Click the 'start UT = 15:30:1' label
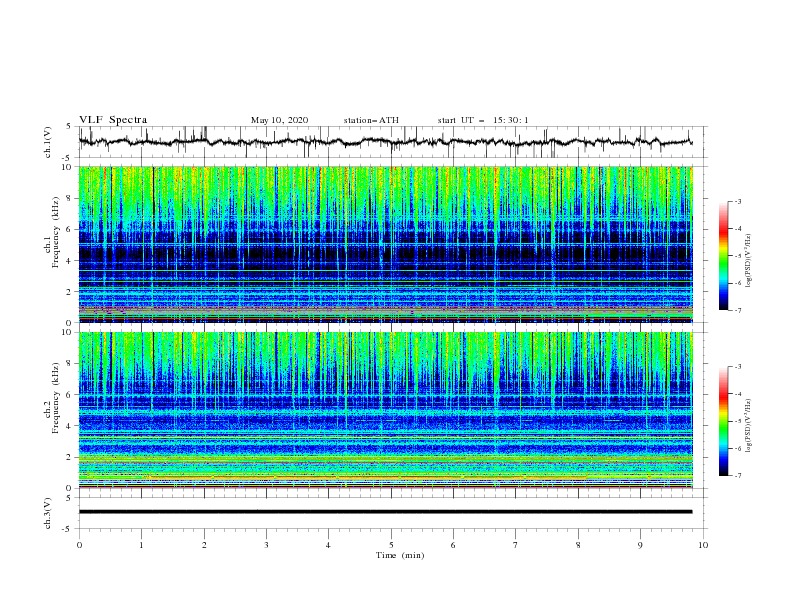The height and width of the screenshot is (612, 792). (483, 120)
